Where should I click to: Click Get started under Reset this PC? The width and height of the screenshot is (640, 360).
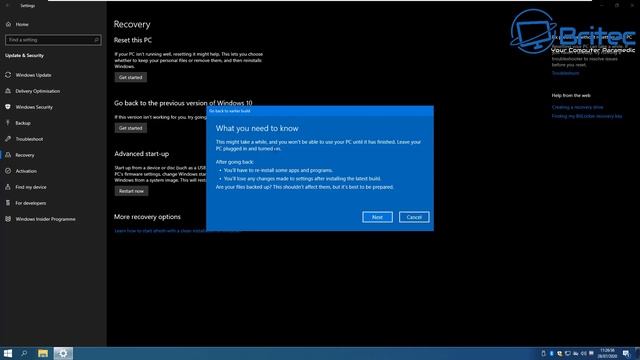click(131, 77)
